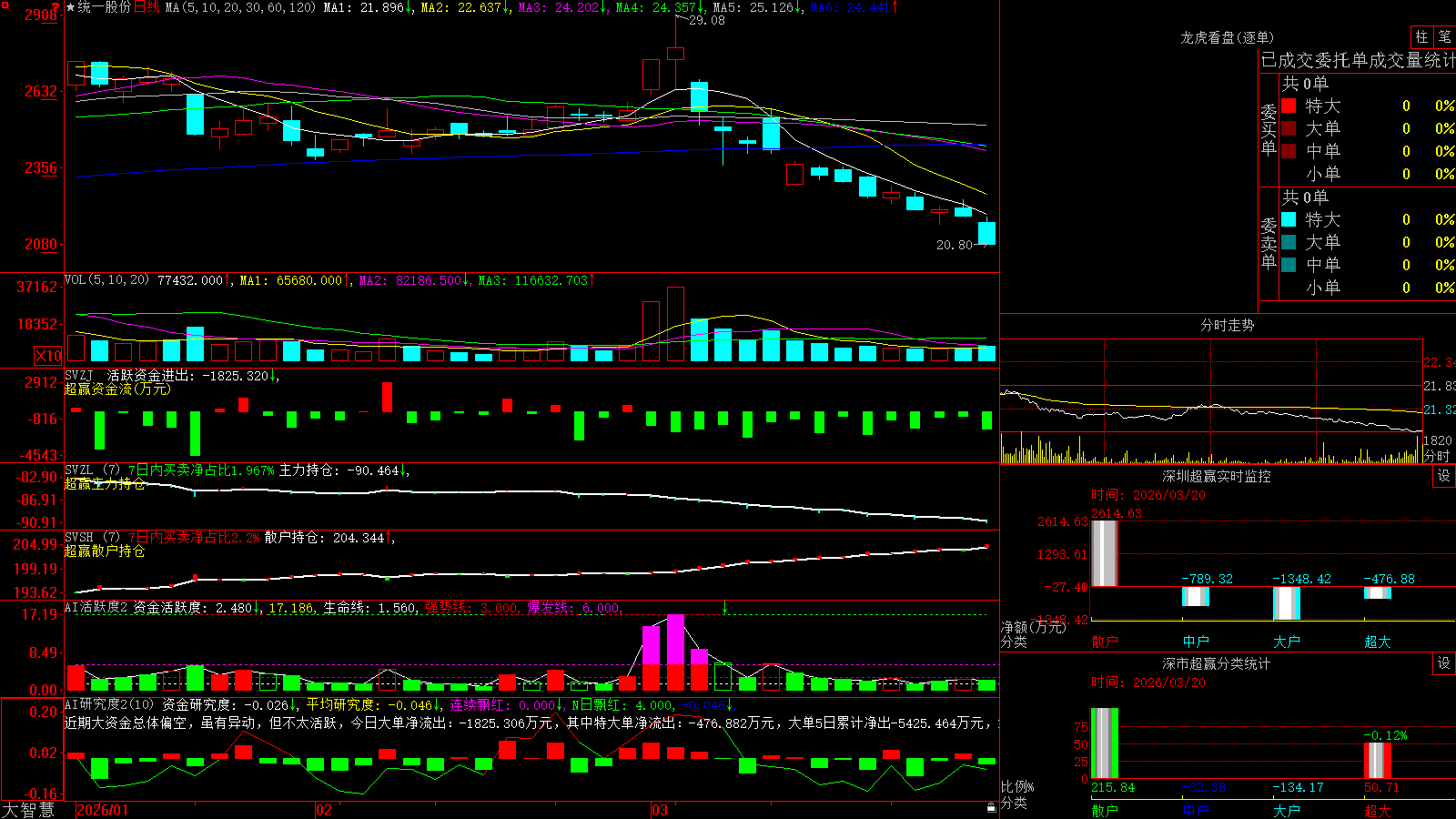Click the lock icon on the date axis

pyautogui.click(x=991, y=808)
